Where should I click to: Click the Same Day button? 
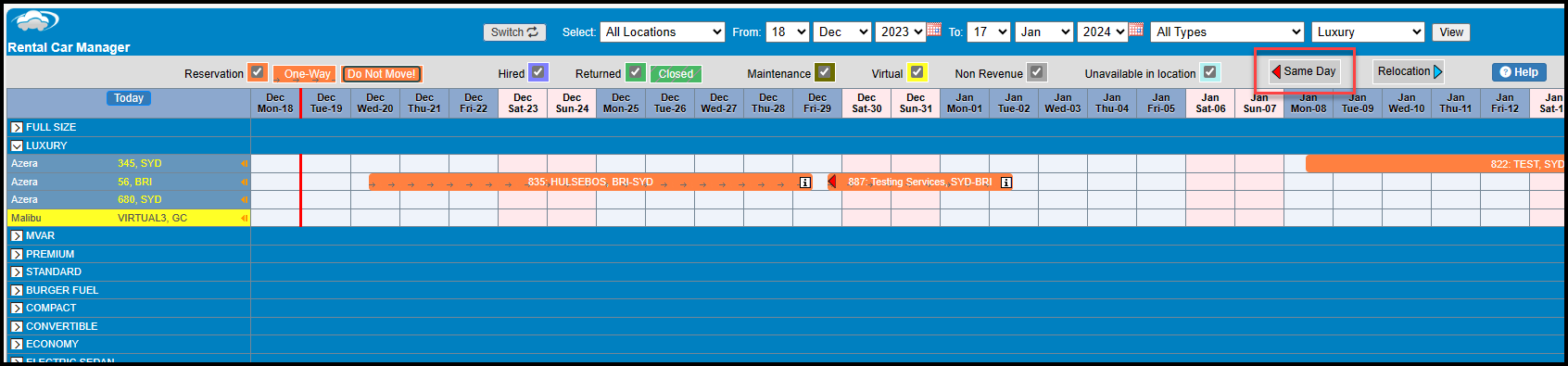point(1305,71)
